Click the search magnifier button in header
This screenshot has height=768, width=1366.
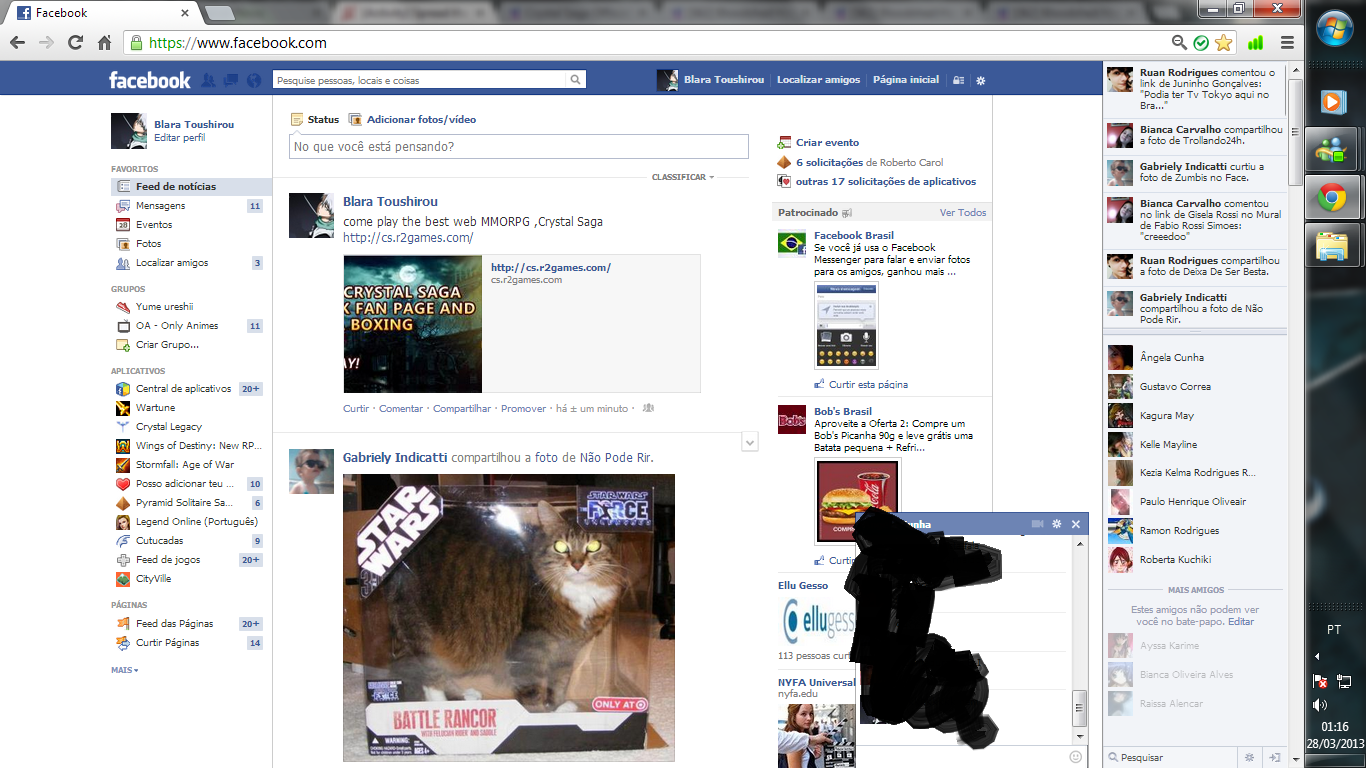pyautogui.click(x=576, y=80)
